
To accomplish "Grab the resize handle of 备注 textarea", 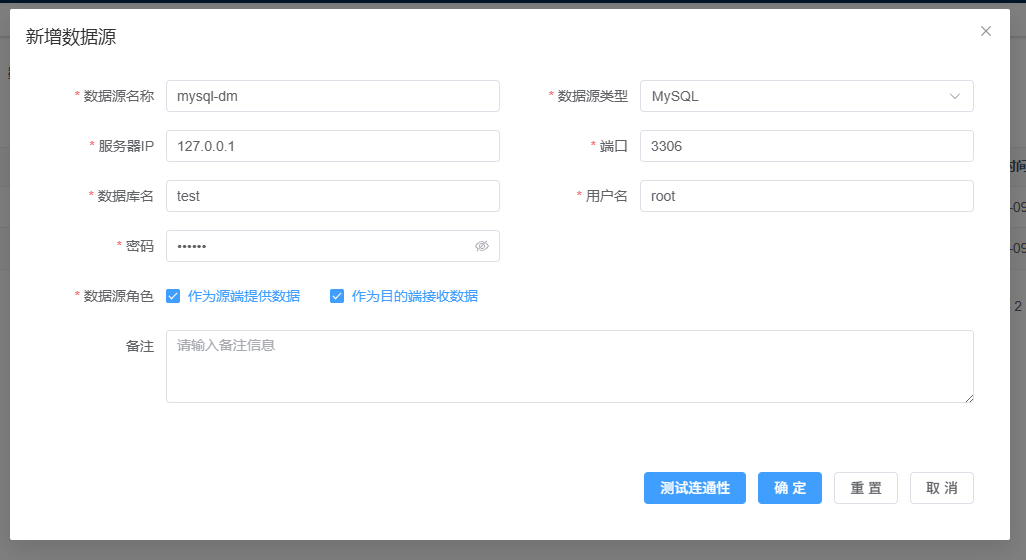I will point(968,397).
